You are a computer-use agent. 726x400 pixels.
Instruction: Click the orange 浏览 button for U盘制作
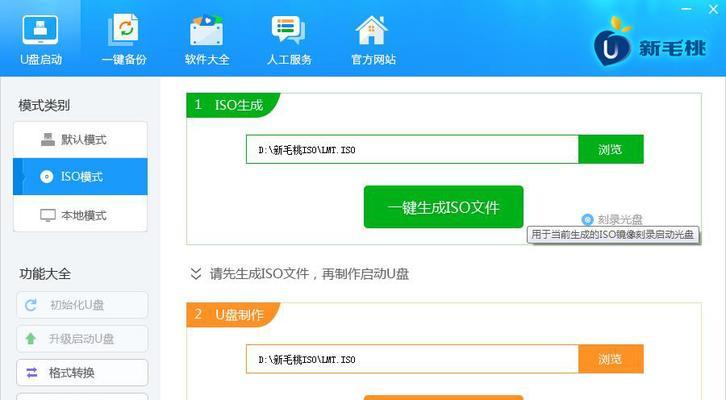pyautogui.click(x=611, y=359)
